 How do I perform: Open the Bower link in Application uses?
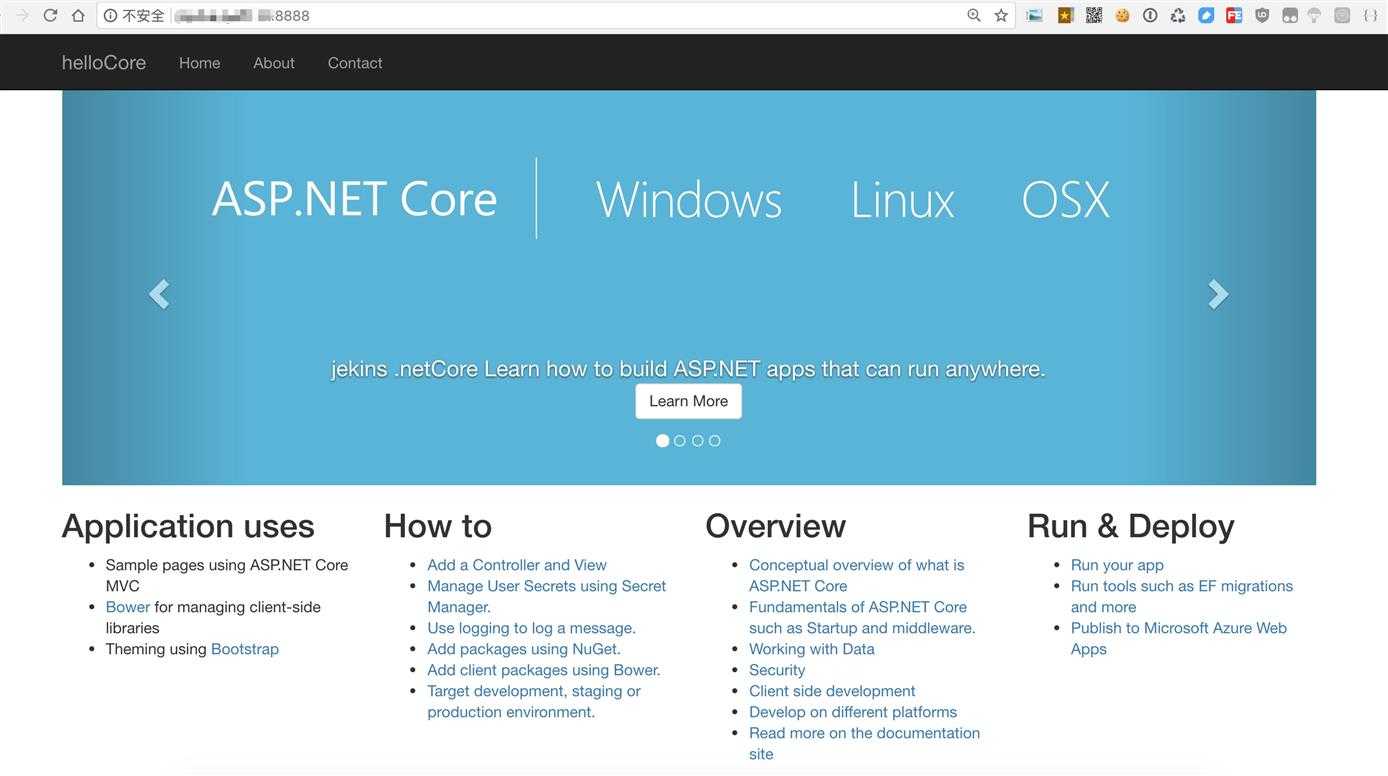(128, 607)
